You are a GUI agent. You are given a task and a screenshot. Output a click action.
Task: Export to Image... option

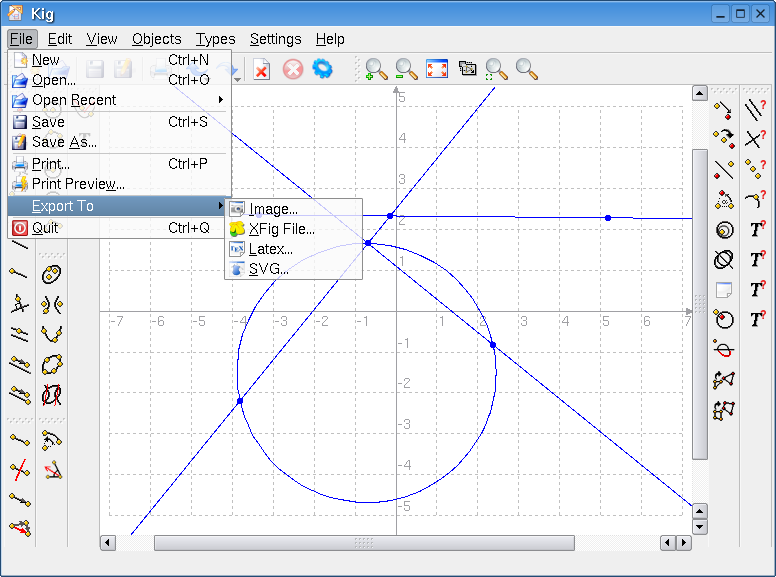point(293,209)
